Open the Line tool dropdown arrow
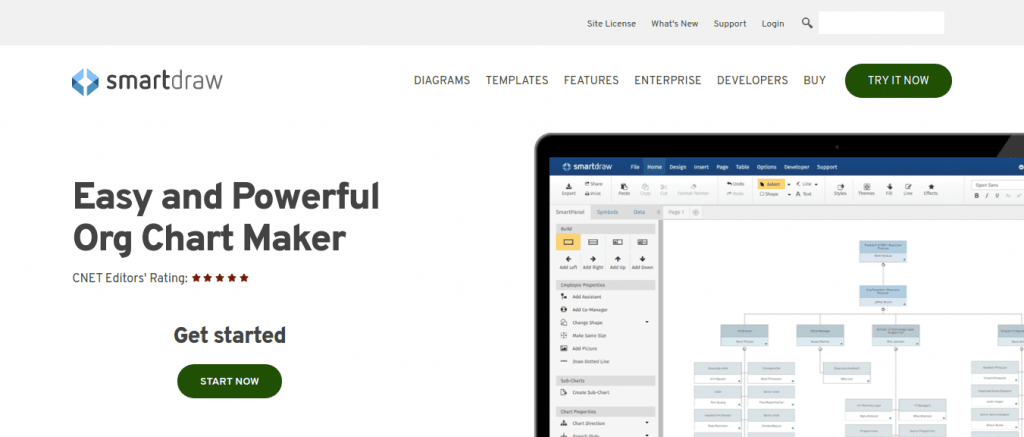1024x437 pixels. (816, 184)
